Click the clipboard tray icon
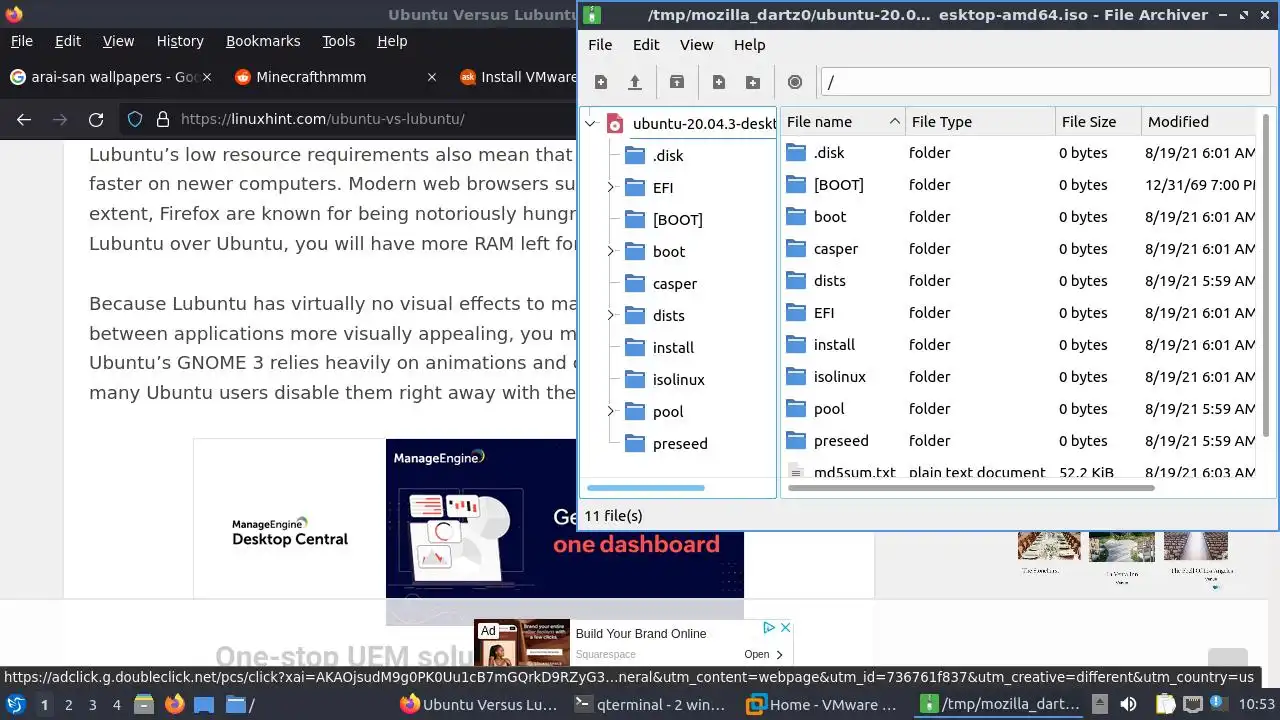The image size is (1280, 720). (1165, 705)
